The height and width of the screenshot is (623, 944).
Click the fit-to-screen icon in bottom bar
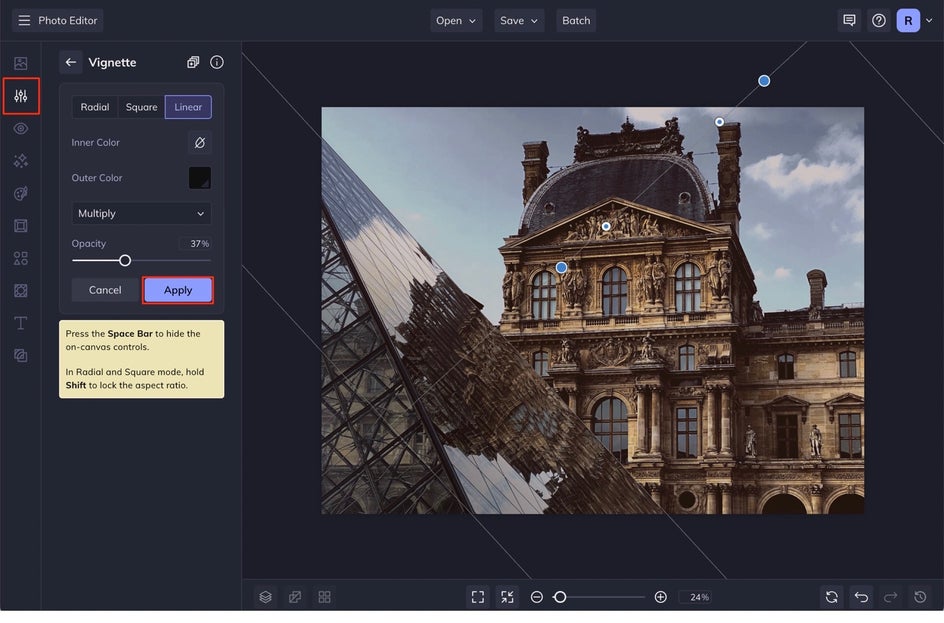pos(478,597)
